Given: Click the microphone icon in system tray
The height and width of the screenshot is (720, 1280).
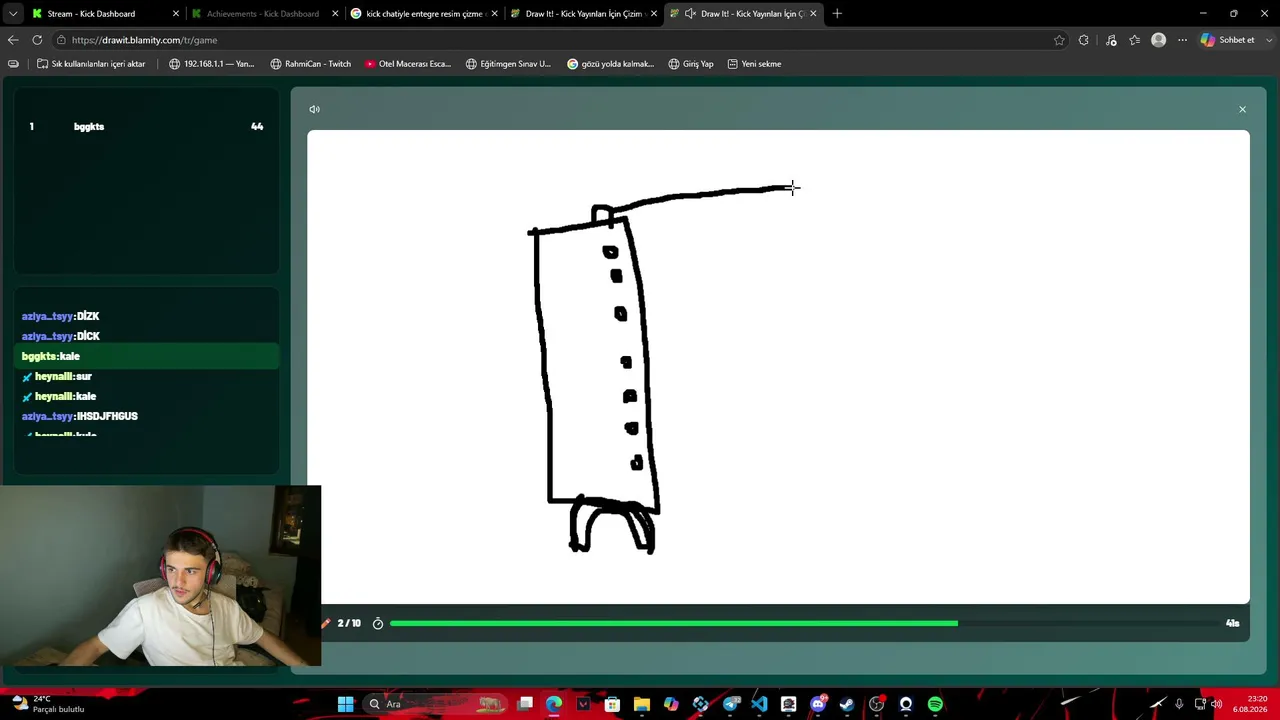Looking at the screenshot, I should (1179, 704).
